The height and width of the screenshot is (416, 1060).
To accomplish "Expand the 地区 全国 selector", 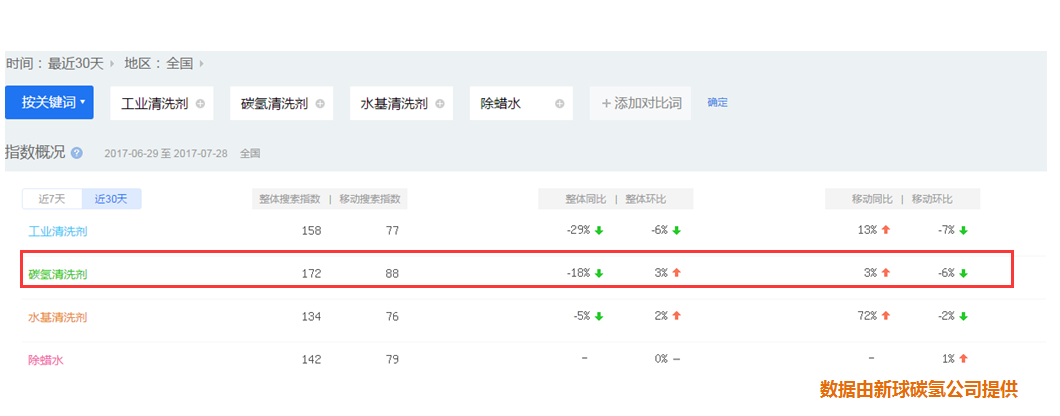I will tap(163, 63).
